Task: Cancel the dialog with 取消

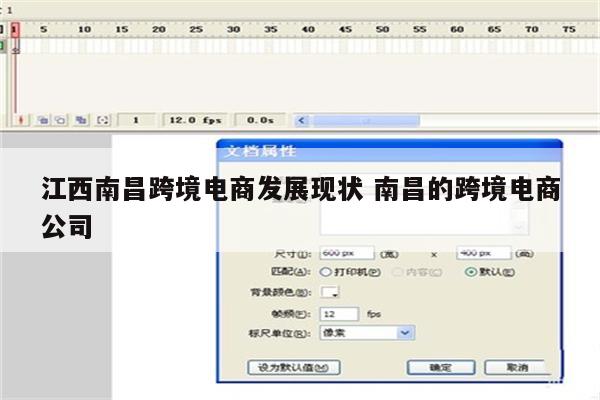Action: click(517, 368)
